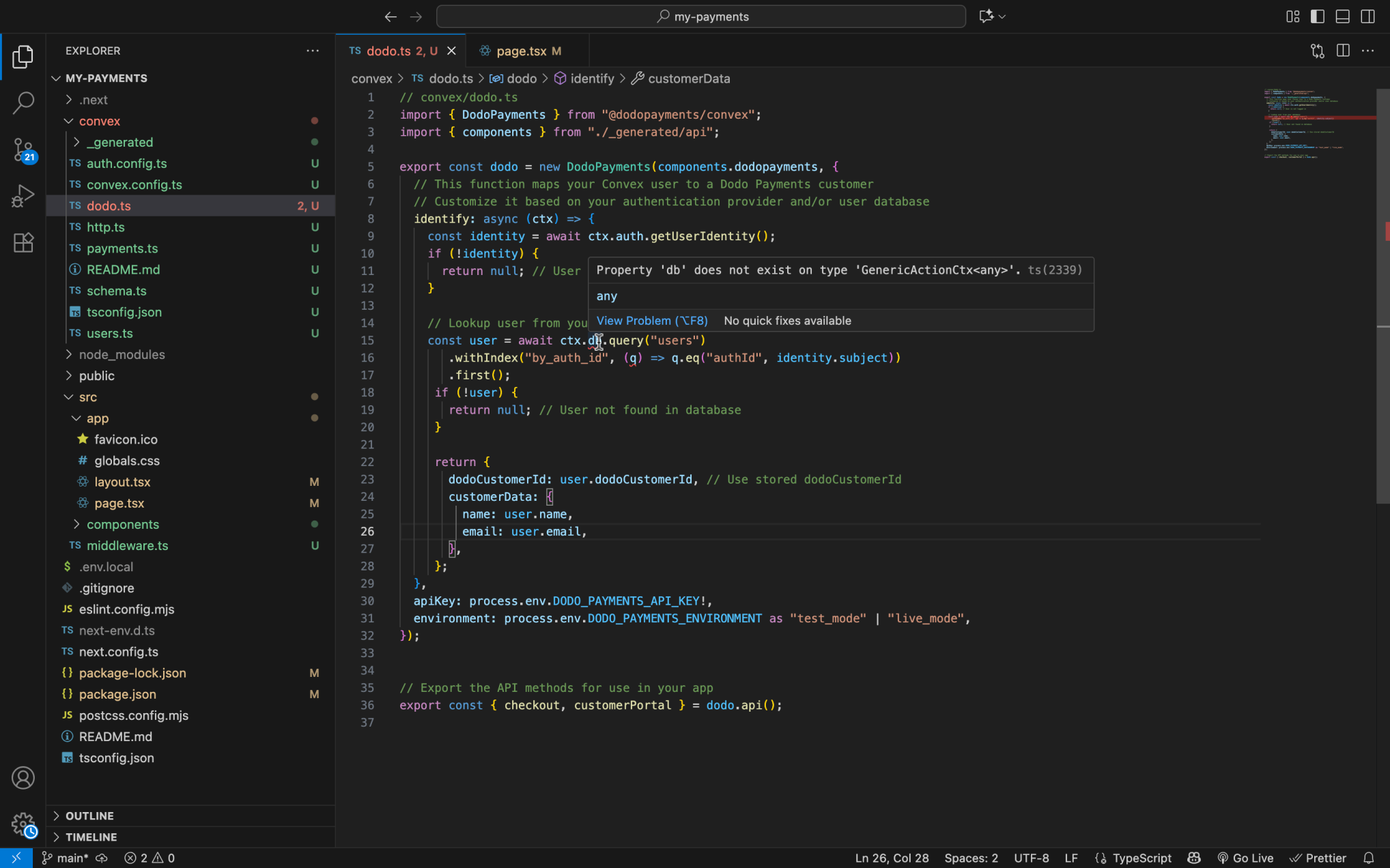The height and width of the screenshot is (868, 1390).
Task: Open notifications bell in status bar
Action: point(1368,858)
